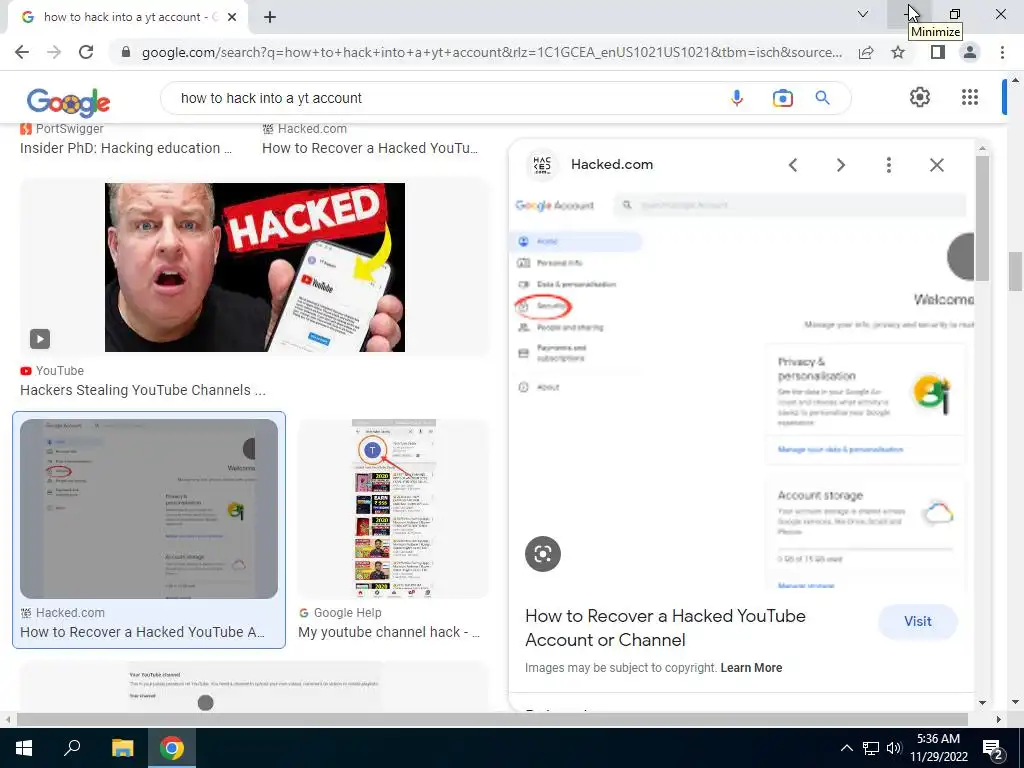The image size is (1024, 768).
Task: Show next image in preview panel
Action: tap(840, 165)
